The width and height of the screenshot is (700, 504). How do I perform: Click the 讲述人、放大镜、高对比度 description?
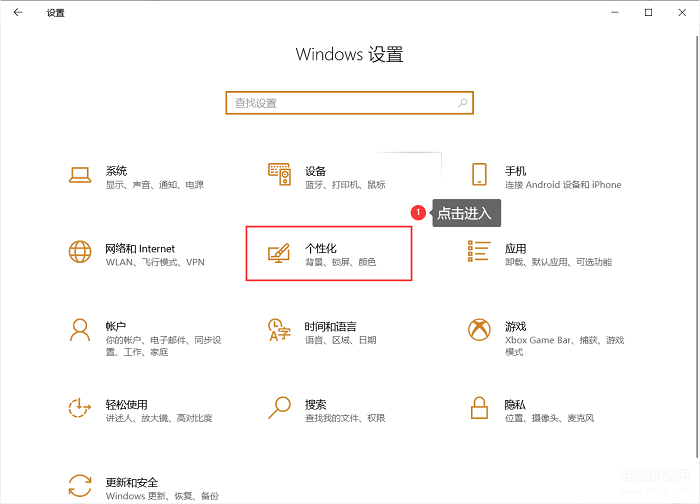point(159,418)
